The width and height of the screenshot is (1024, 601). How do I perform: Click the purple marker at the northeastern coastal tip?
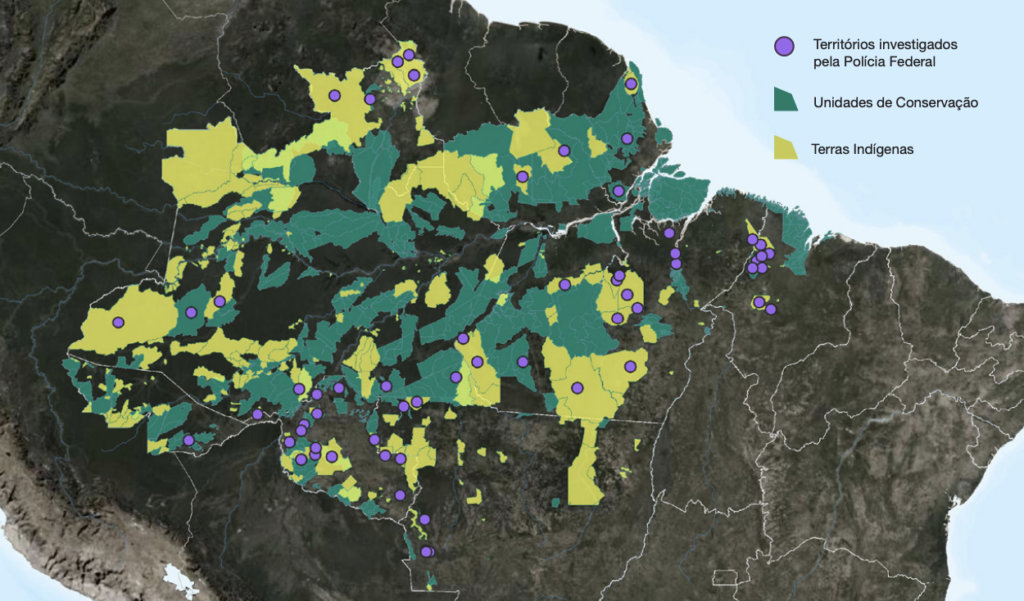click(x=631, y=84)
